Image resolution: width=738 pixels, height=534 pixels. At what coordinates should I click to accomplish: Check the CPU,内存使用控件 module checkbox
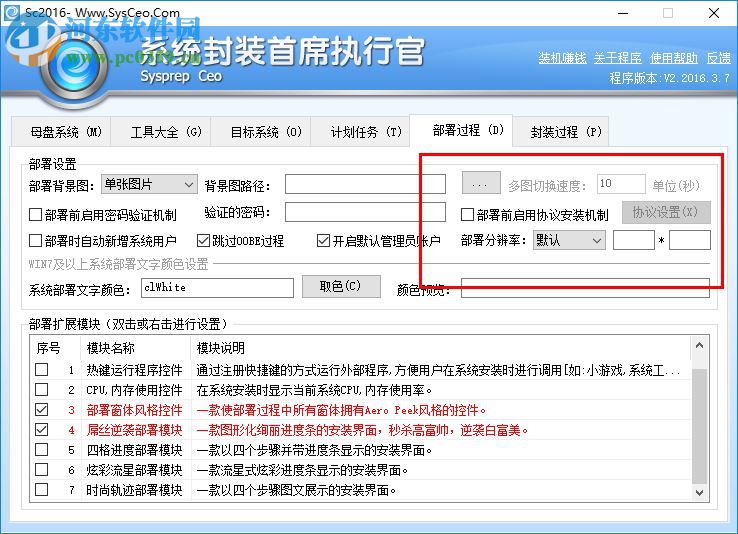pos(41,390)
